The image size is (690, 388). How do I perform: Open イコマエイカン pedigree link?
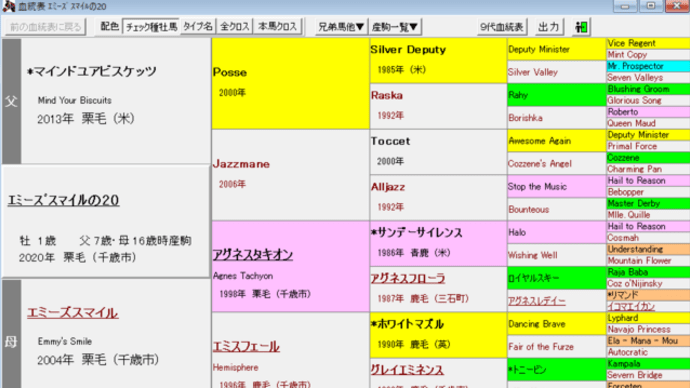631,306
